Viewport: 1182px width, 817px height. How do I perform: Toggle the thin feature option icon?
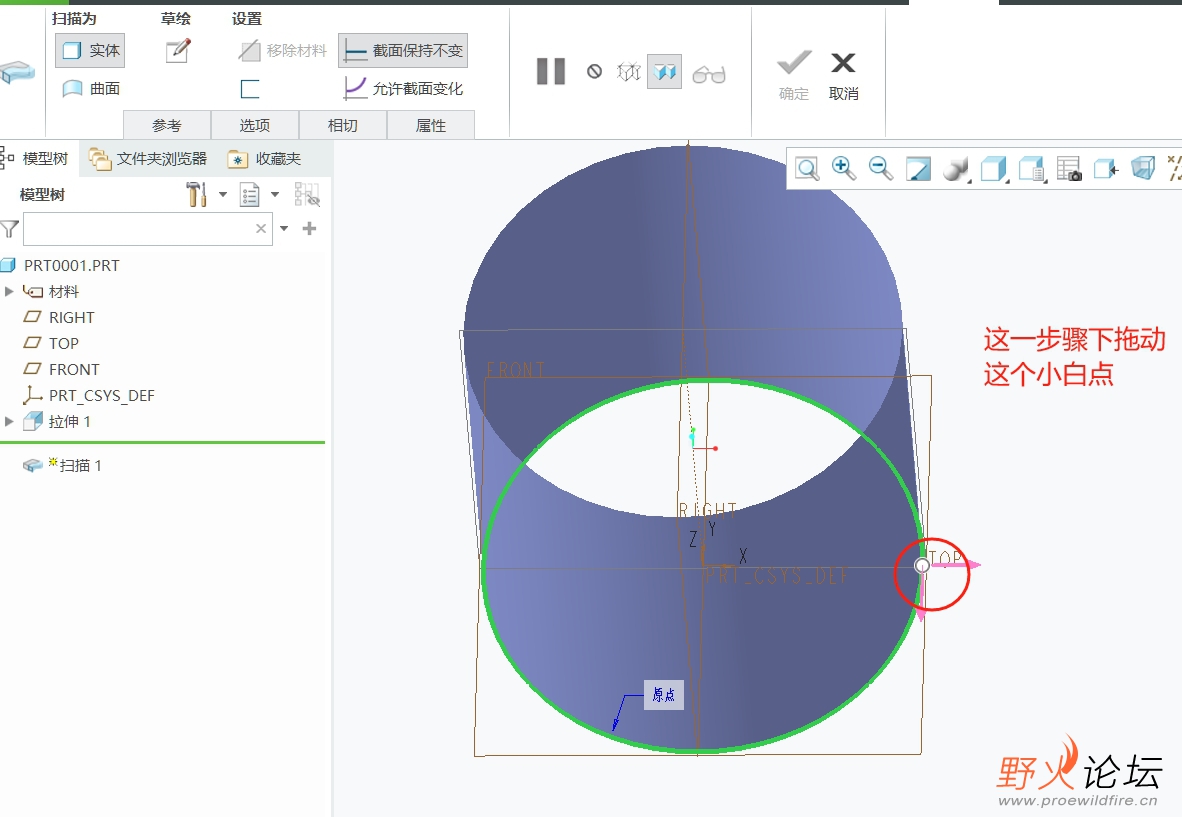[250, 89]
